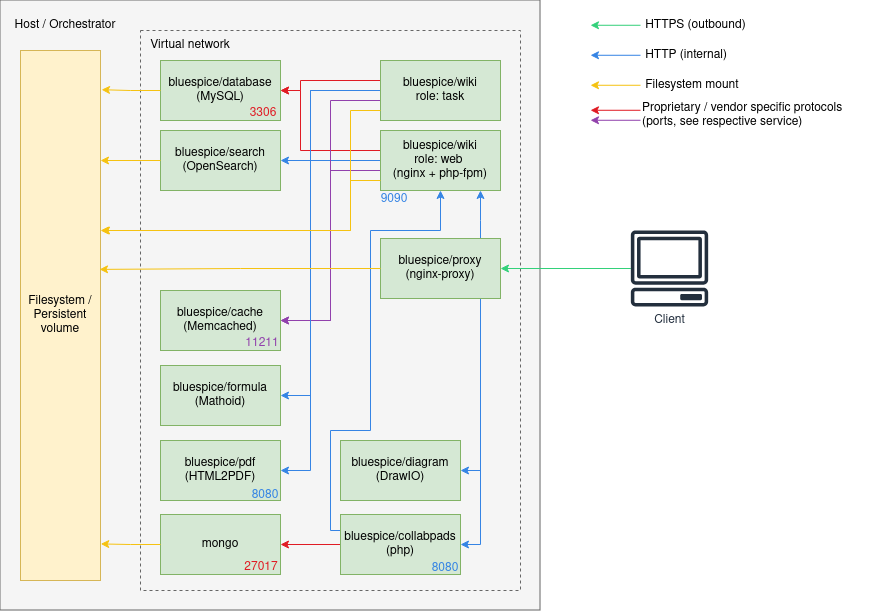Click the red 3306 port label

[263, 112]
